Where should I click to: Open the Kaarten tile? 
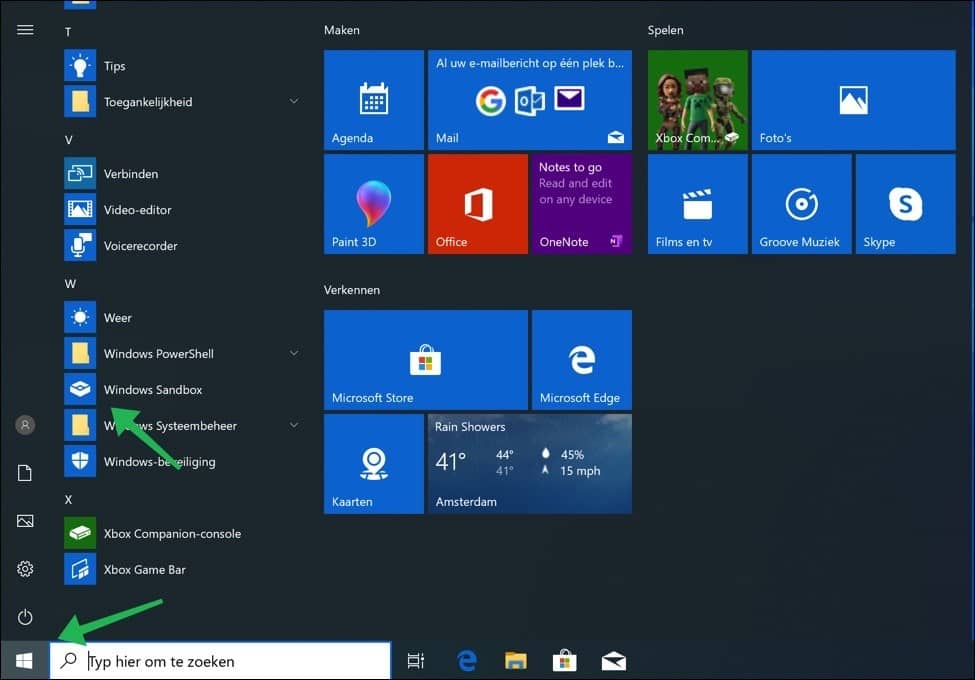point(374,464)
